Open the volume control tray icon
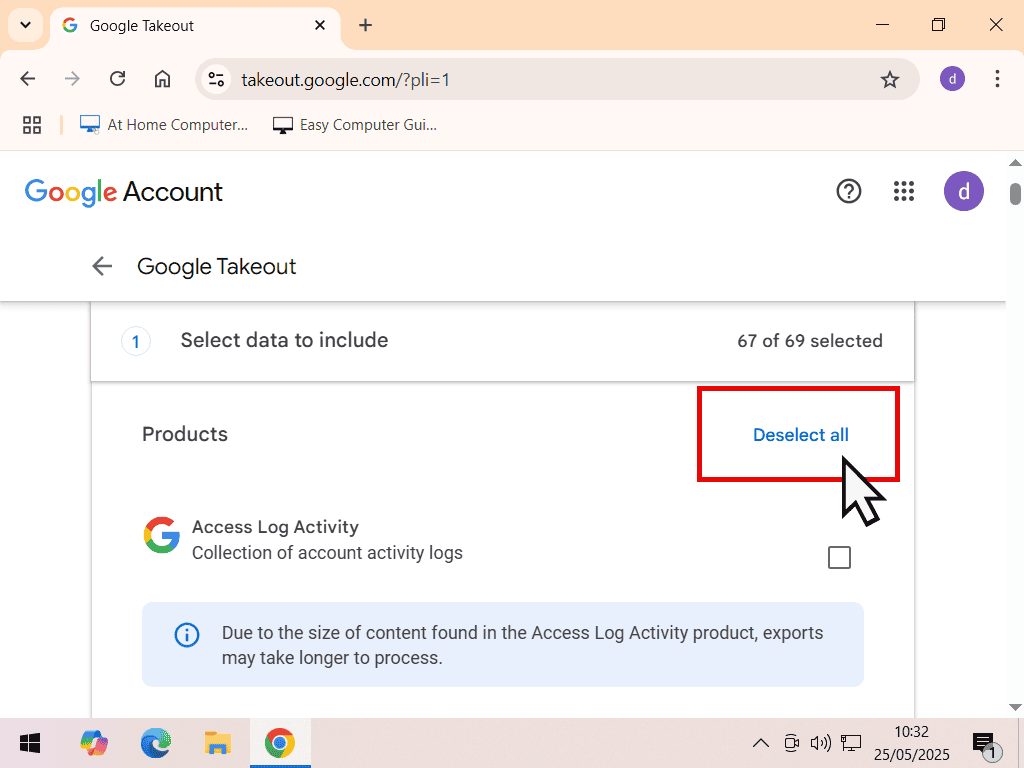 coord(821,743)
